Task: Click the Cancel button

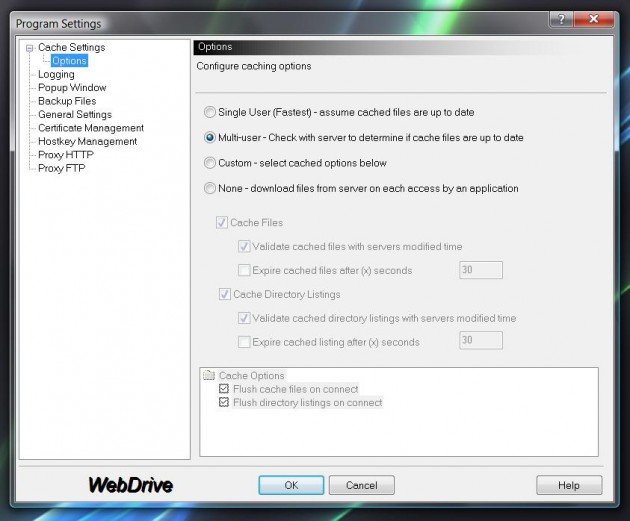Action: 362,485
